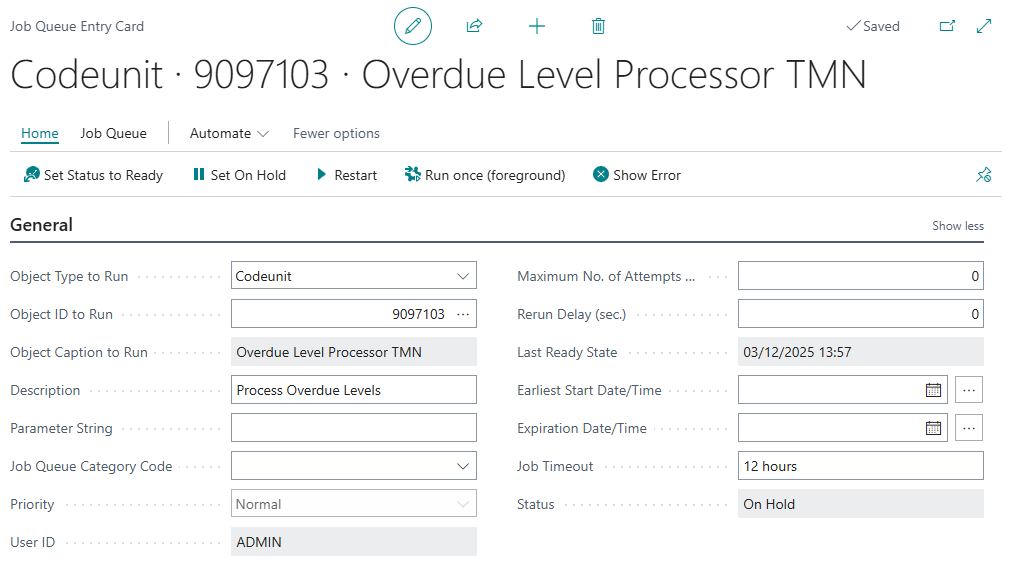1012x570 pixels.
Task: Select the Home tab
Action: tap(40, 133)
